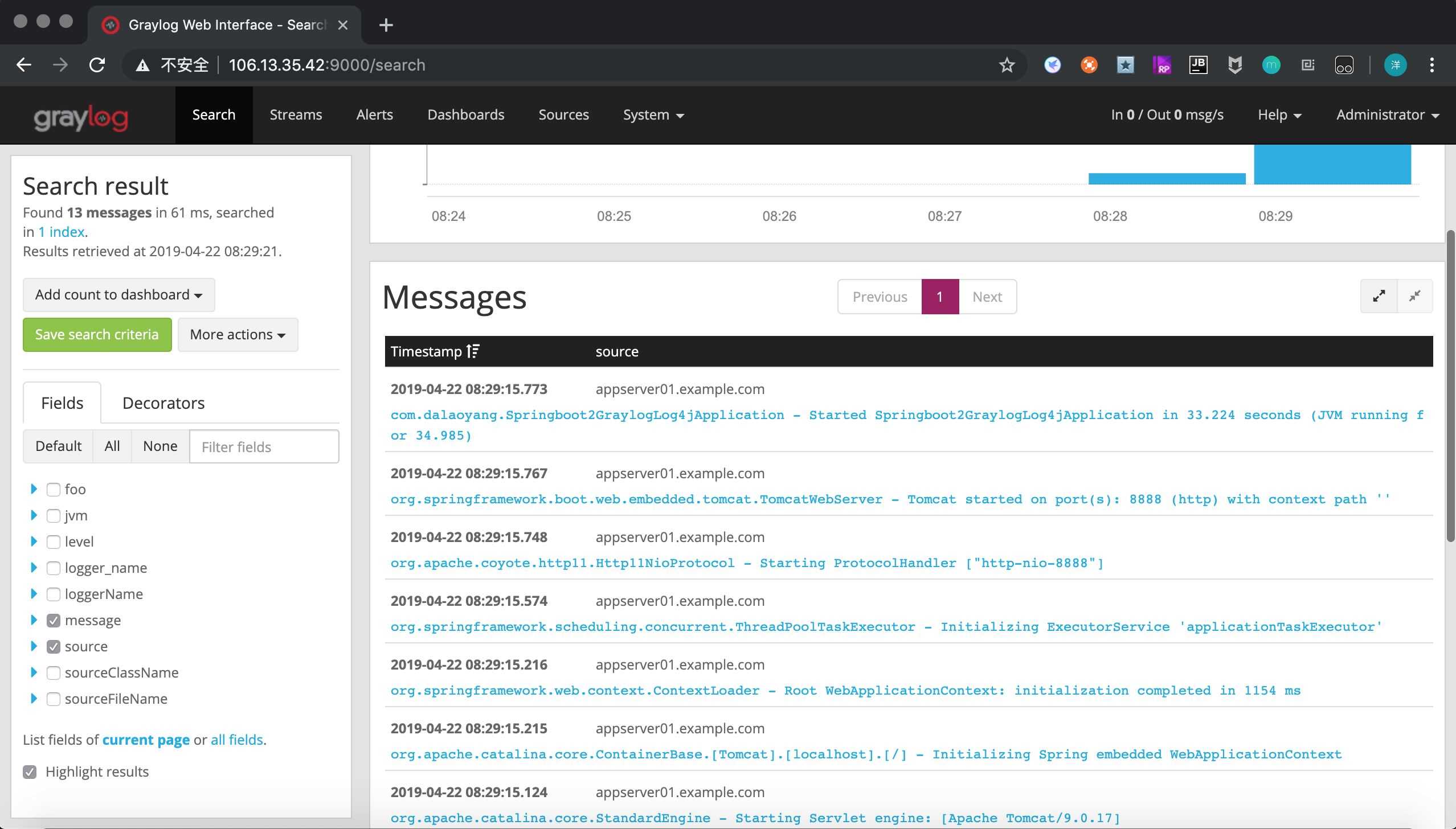Click the page's vertical scrollbar
This screenshot has height=829, width=1456.
(1450, 387)
